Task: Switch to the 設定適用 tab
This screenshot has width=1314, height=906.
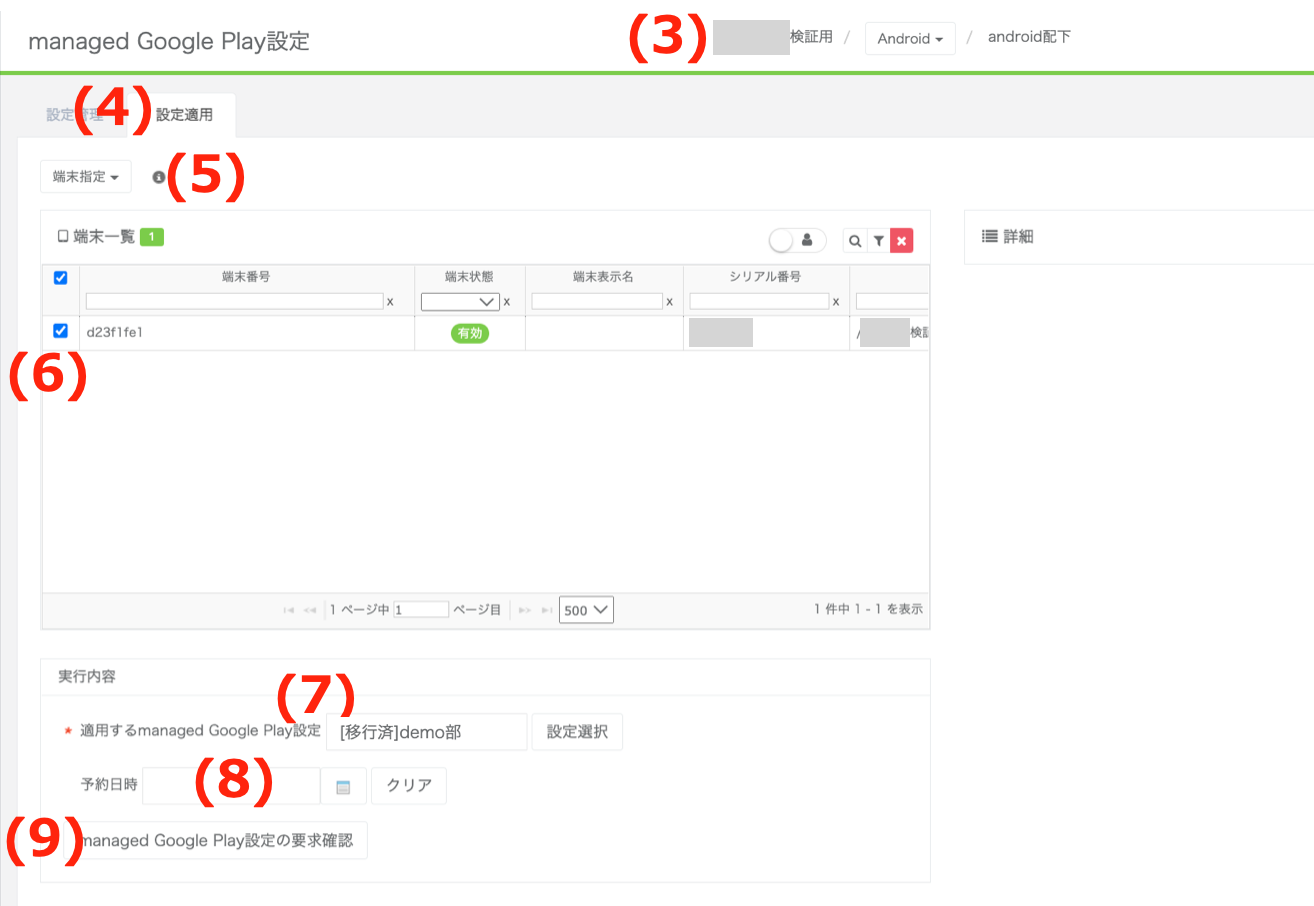Action: click(184, 115)
